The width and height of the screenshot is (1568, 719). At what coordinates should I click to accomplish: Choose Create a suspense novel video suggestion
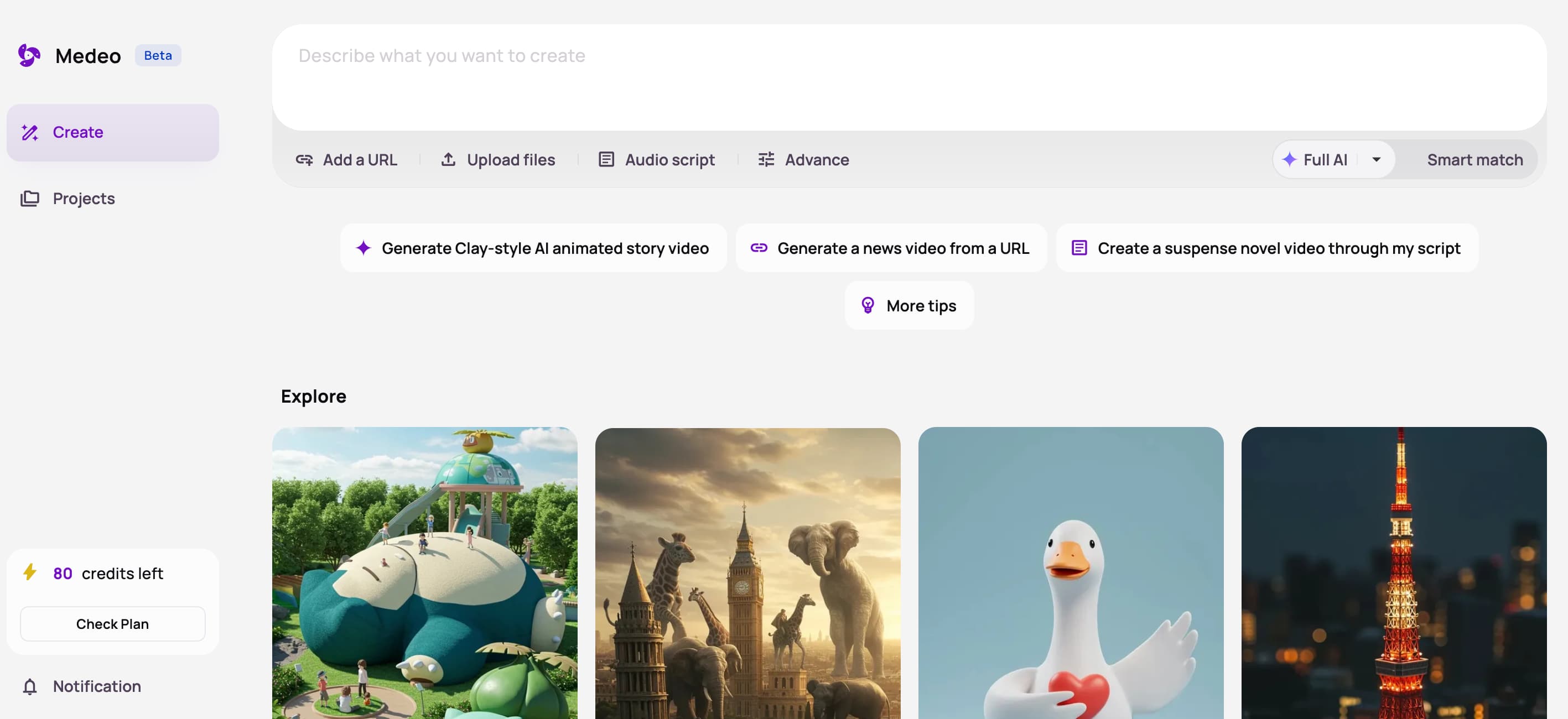point(1266,248)
